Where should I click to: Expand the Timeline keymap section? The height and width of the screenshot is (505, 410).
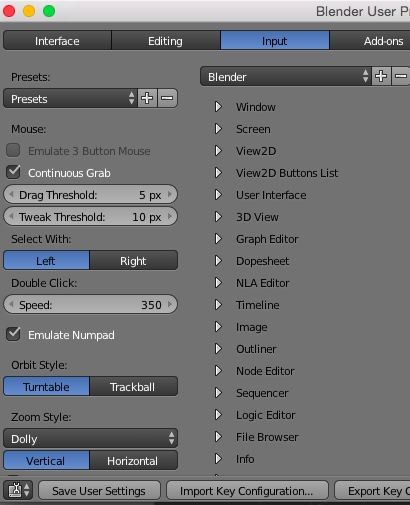click(x=218, y=305)
